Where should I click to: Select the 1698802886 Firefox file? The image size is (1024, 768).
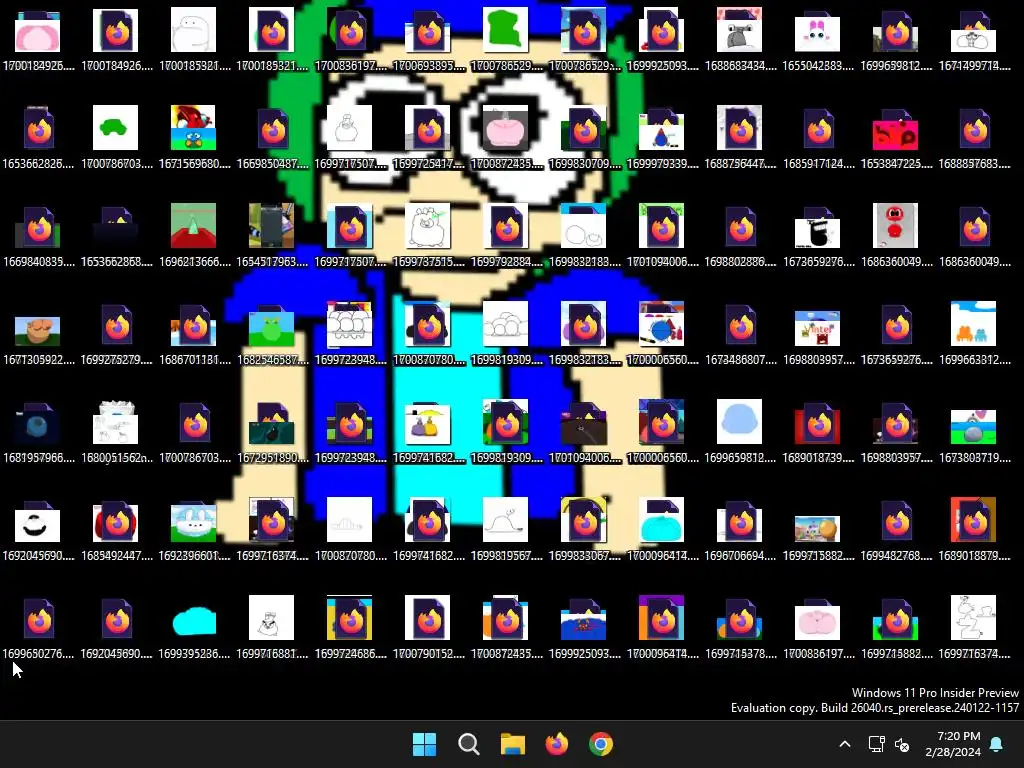[741, 226]
